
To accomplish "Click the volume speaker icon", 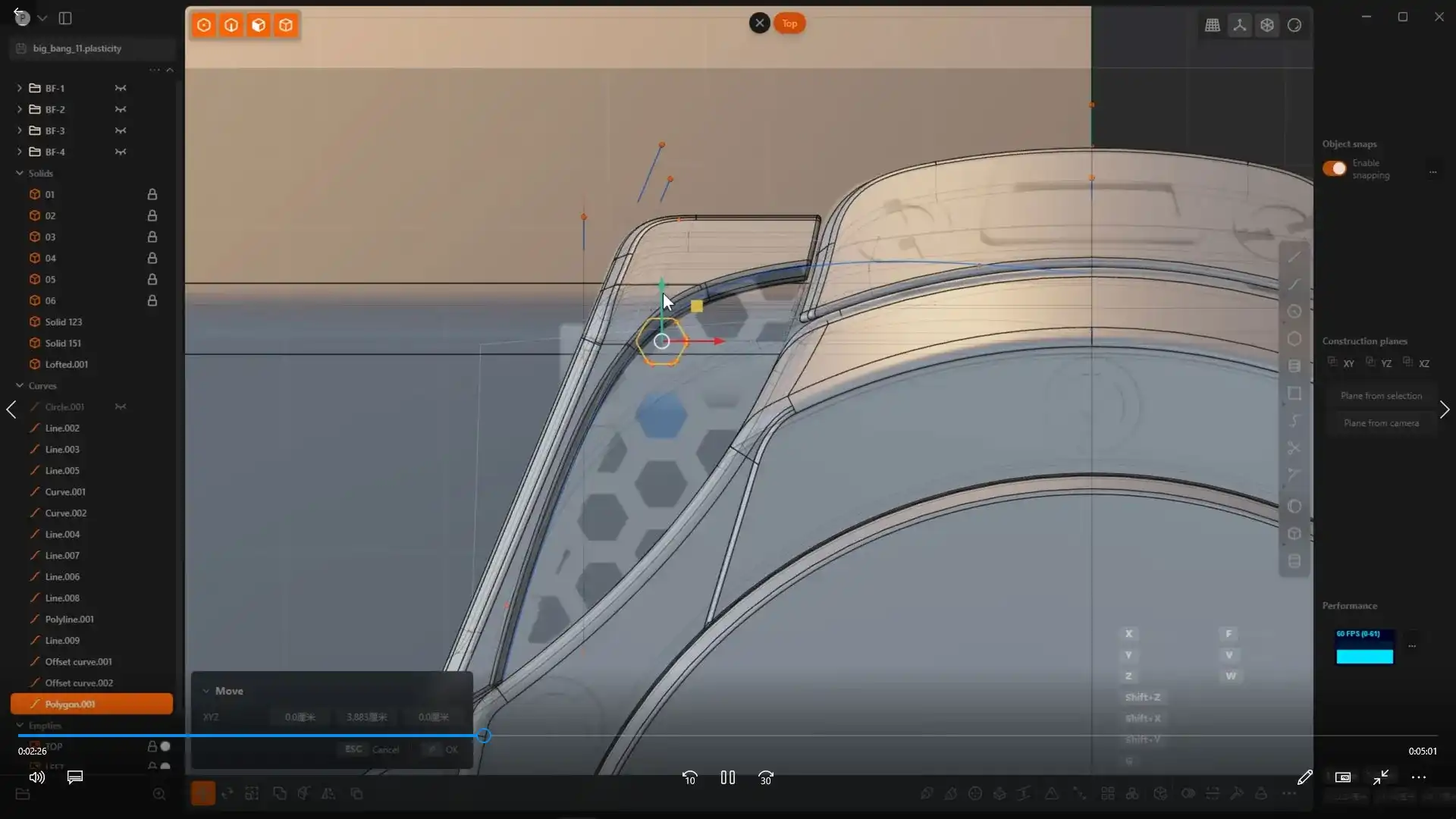I will click(x=36, y=777).
